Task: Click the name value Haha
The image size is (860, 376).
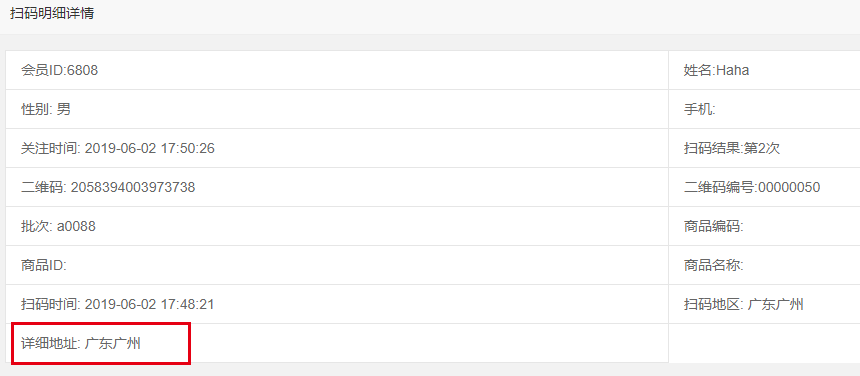Action: [x=733, y=70]
